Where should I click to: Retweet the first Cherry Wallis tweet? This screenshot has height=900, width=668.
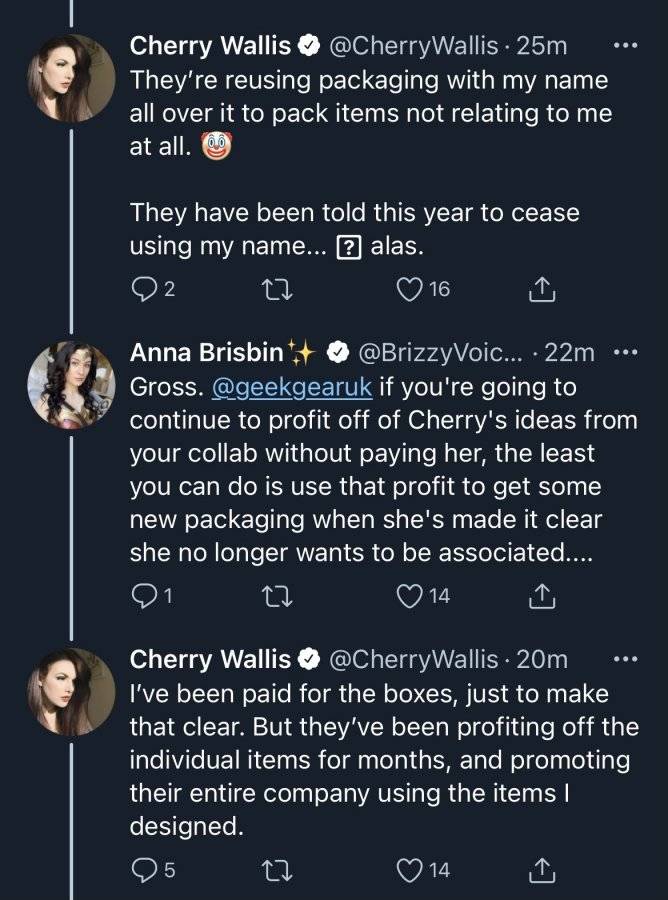[x=277, y=290]
